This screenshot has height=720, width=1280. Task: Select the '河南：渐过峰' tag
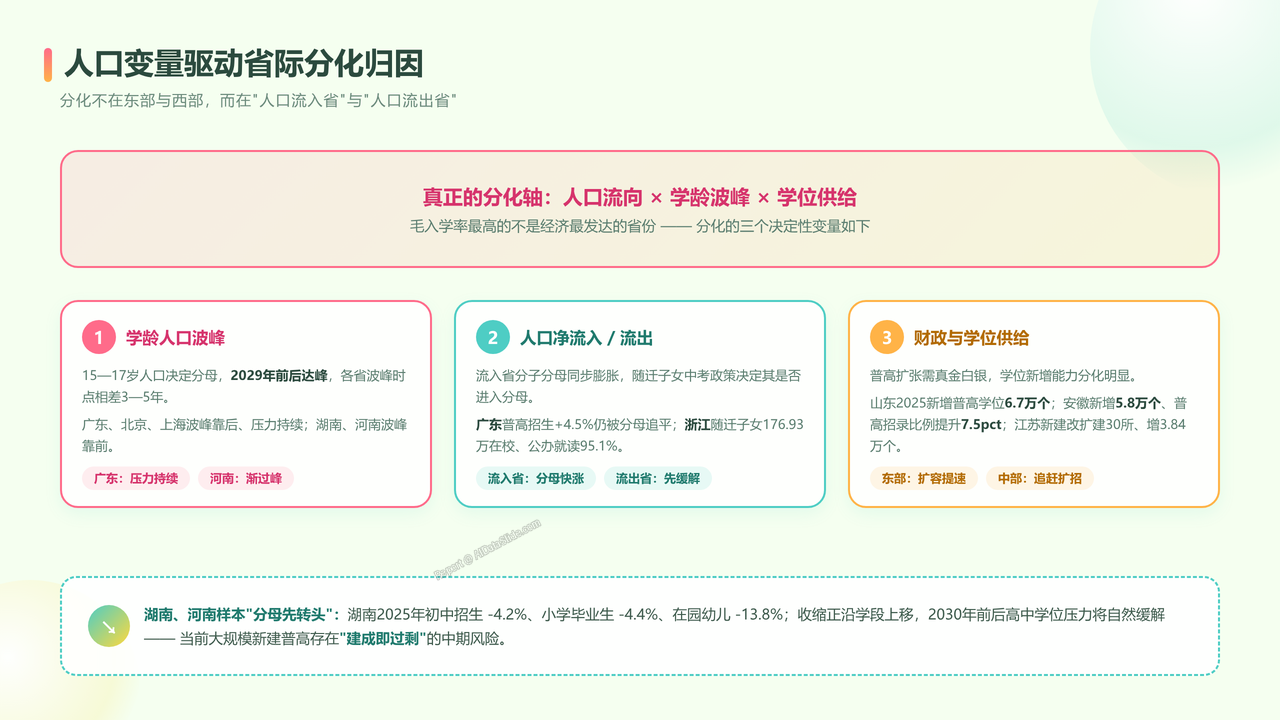pyautogui.click(x=246, y=478)
